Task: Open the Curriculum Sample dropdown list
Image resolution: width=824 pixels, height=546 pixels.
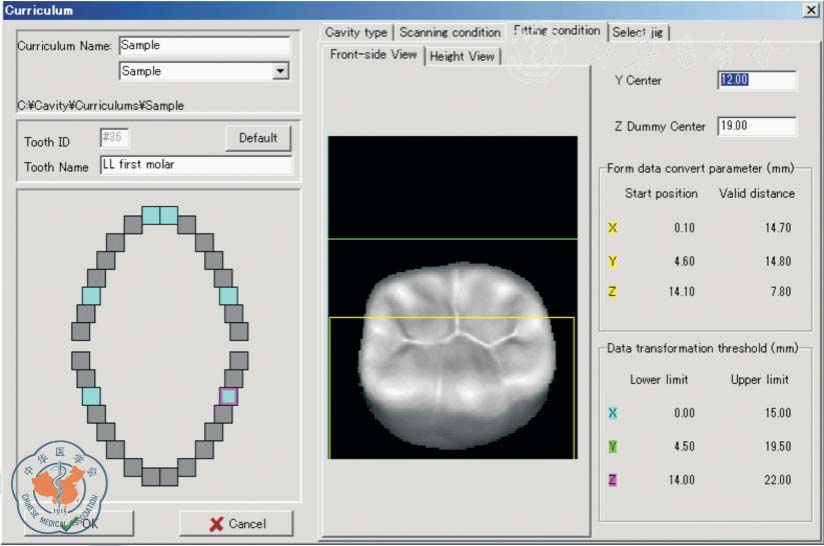Action: coord(280,72)
